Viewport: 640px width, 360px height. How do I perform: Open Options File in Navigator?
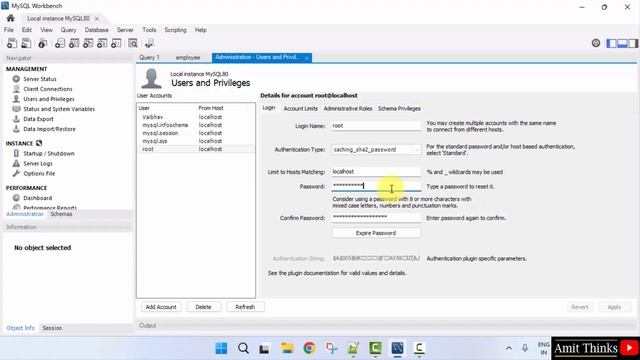[x=39, y=173]
